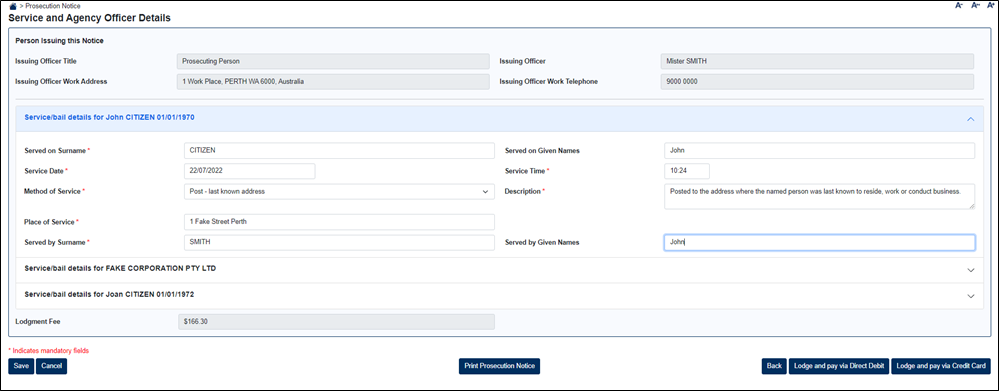Collapse John CITIZEN service details chevron

[970, 118]
